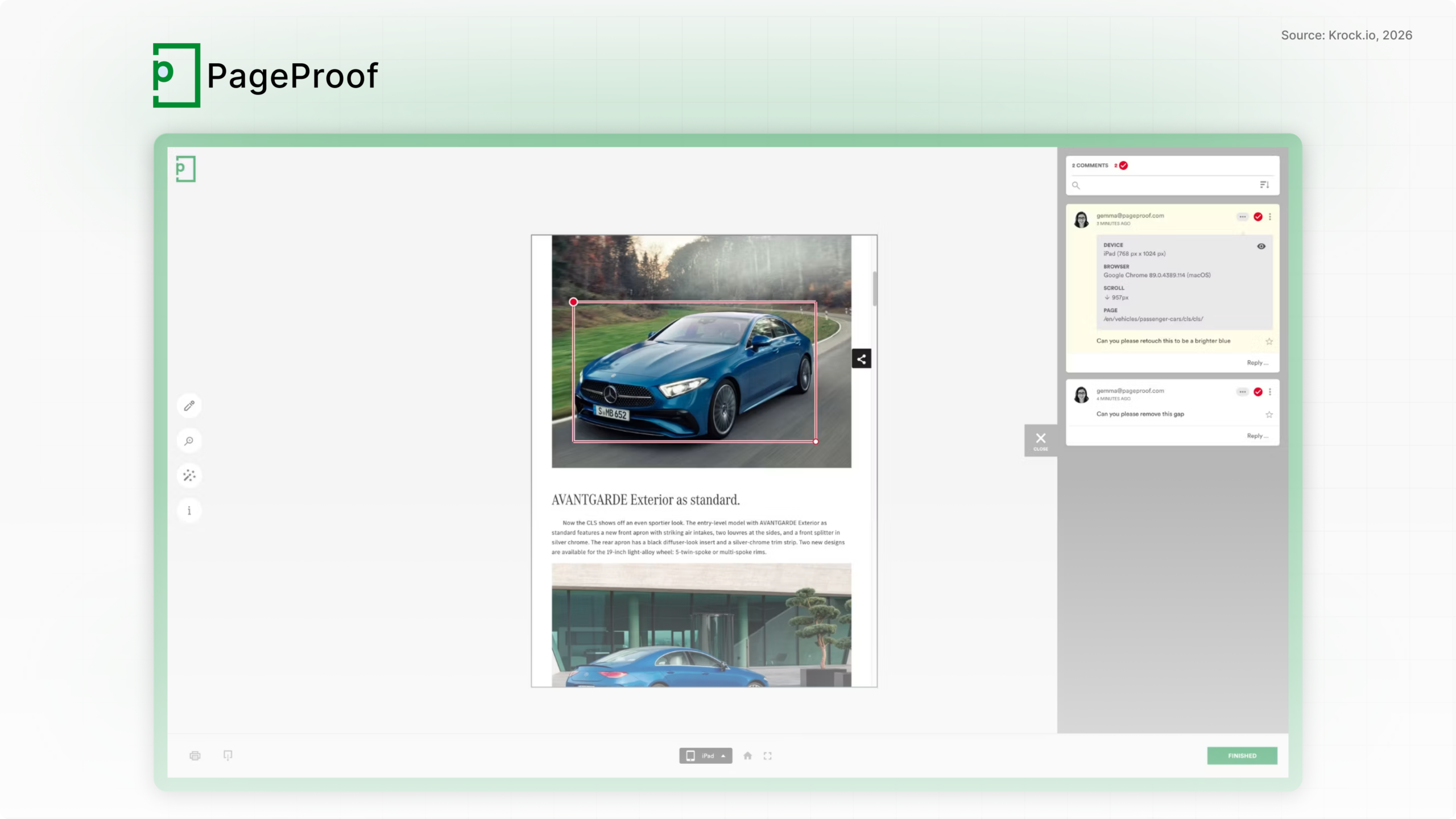This screenshot has height=819, width=1456.
Task: Reply to the brighter blue comment
Action: (x=1258, y=363)
